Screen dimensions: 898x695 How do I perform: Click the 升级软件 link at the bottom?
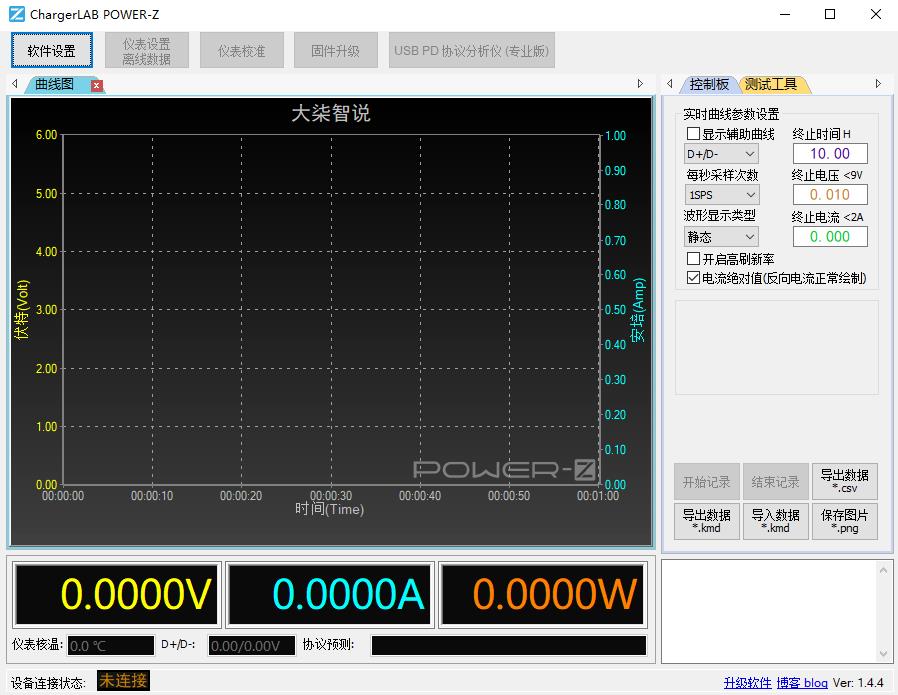coord(747,683)
